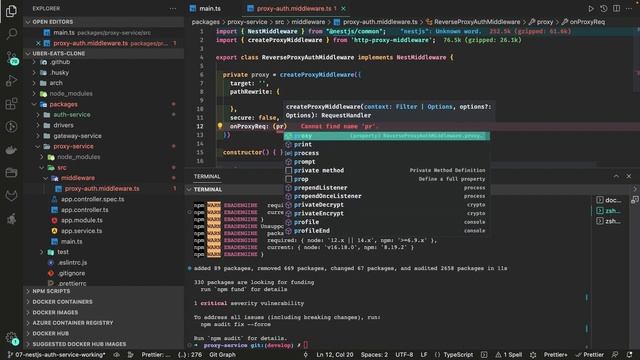Open the Docker view whale icon
Viewport: 640px width, 360px height.
click(x=11, y=150)
